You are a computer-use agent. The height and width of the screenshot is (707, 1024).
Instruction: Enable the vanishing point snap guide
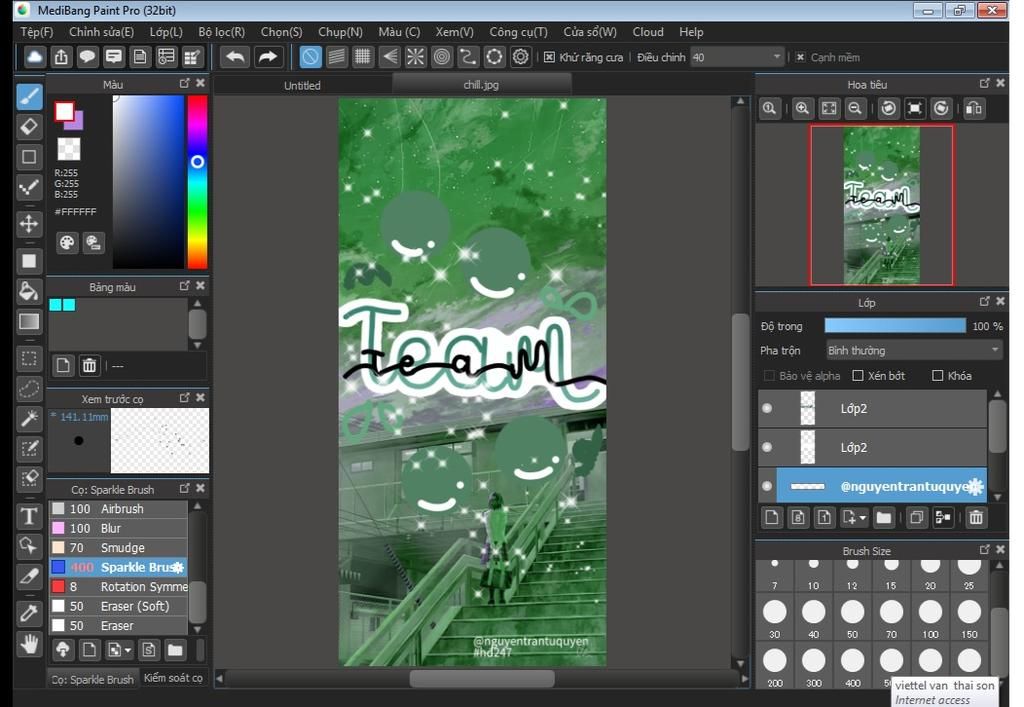click(x=389, y=57)
